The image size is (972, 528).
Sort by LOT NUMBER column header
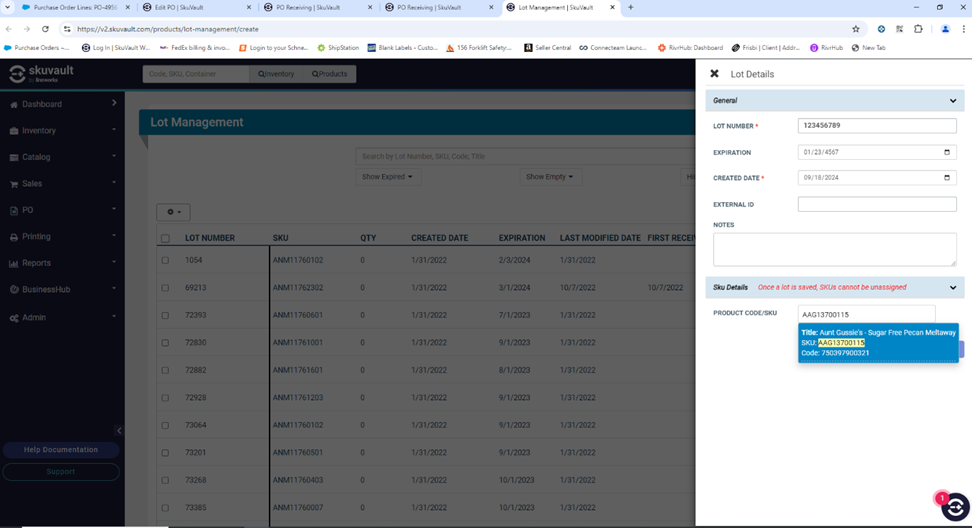click(210, 238)
